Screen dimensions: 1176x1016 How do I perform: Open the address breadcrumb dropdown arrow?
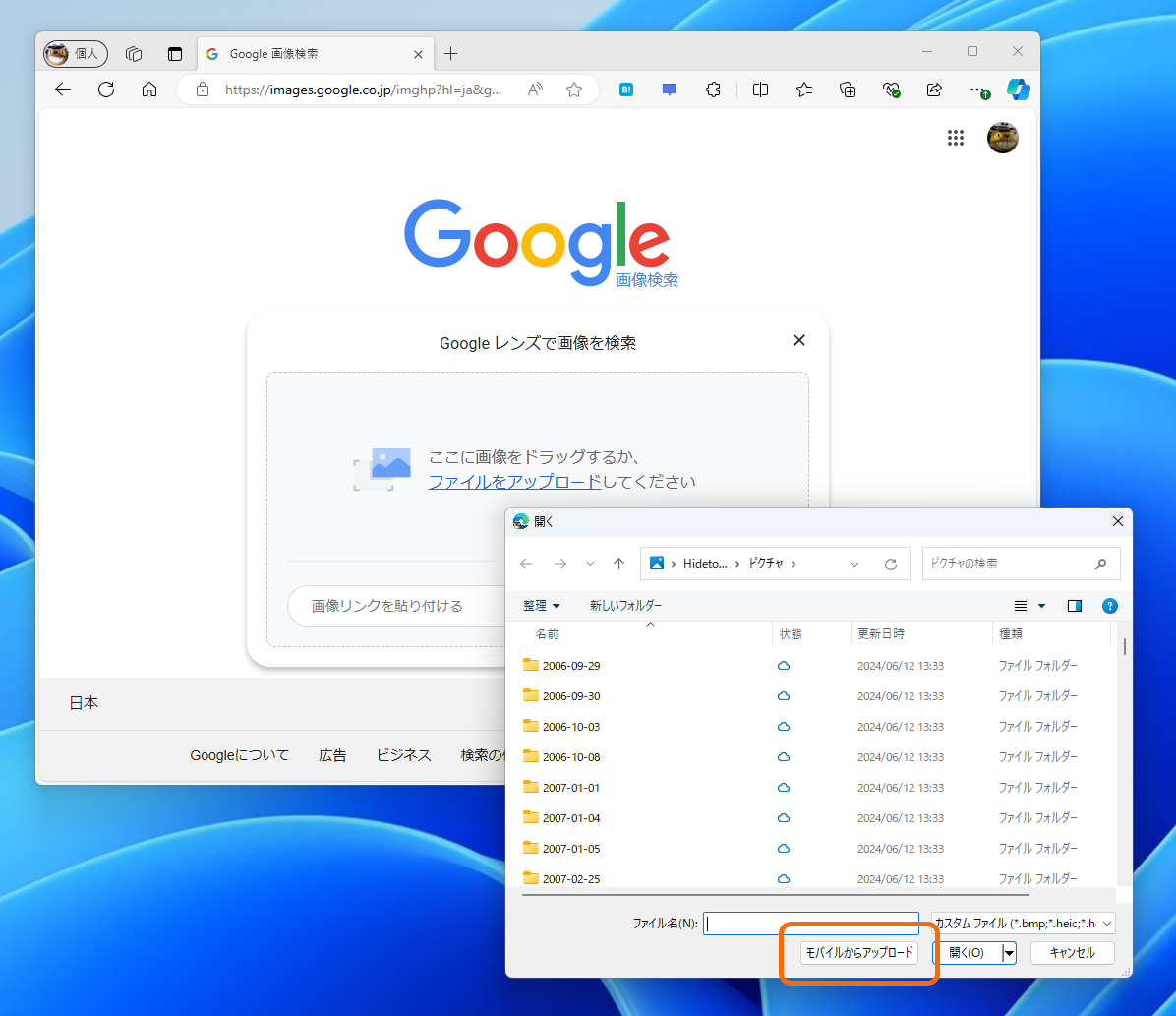854,563
